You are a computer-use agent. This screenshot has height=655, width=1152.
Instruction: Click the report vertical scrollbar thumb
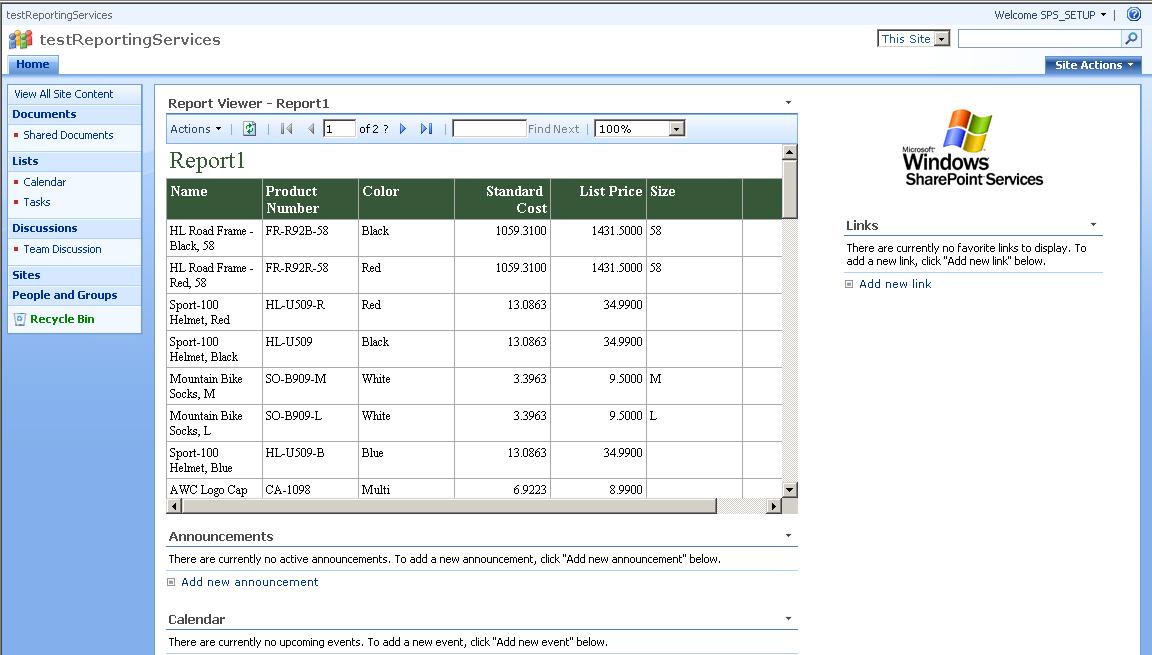(790, 189)
